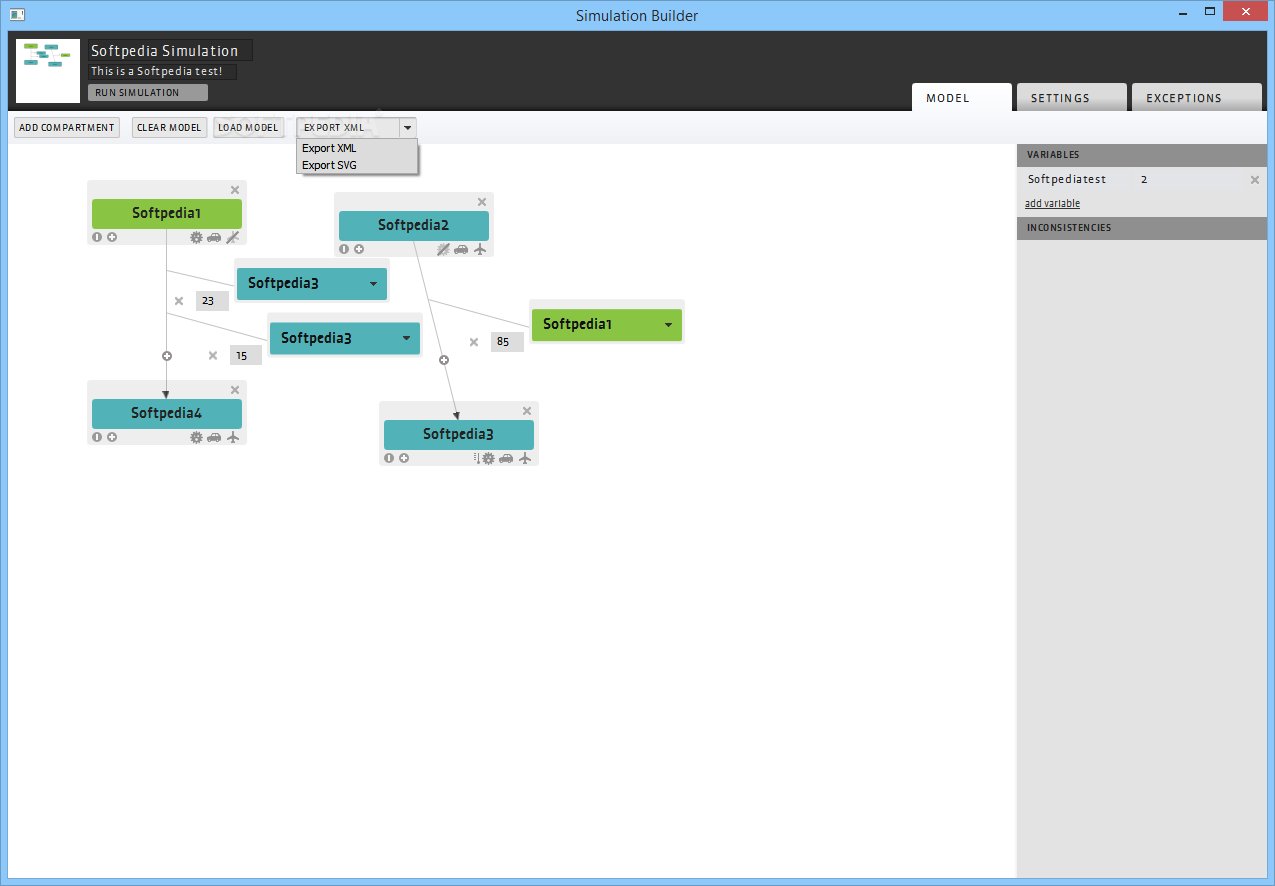Open info icon of Softpedia2 compartment
The width and height of the screenshot is (1275, 886).
pos(344,249)
